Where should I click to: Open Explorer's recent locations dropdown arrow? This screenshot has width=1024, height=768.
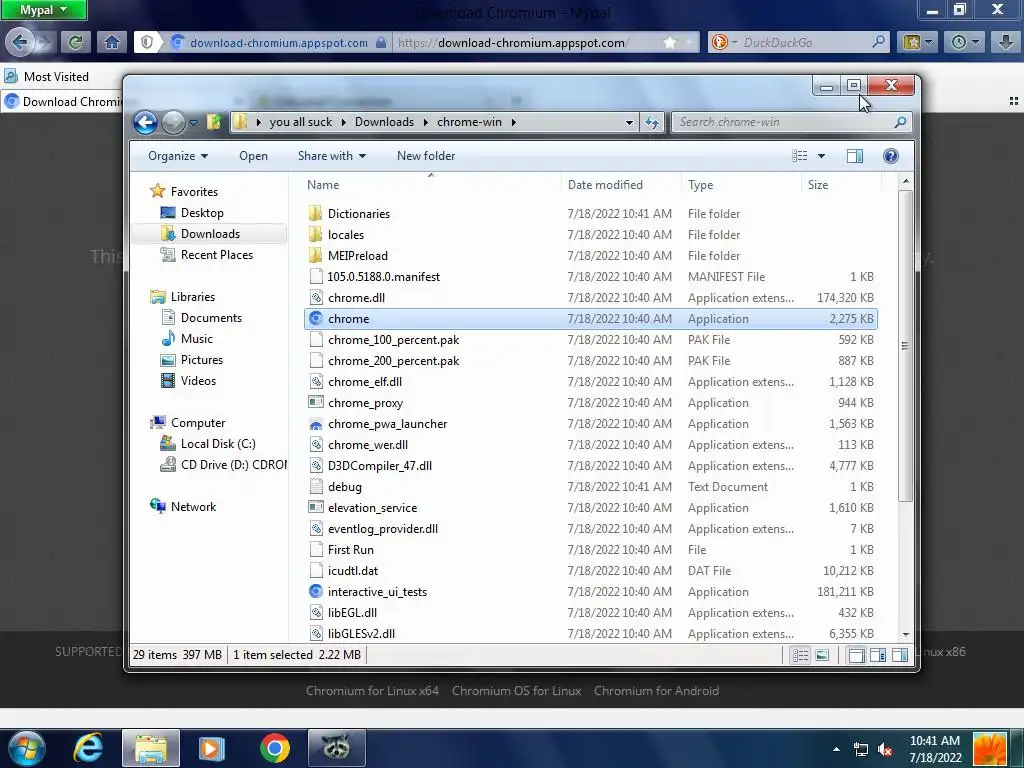pos(193,122)
